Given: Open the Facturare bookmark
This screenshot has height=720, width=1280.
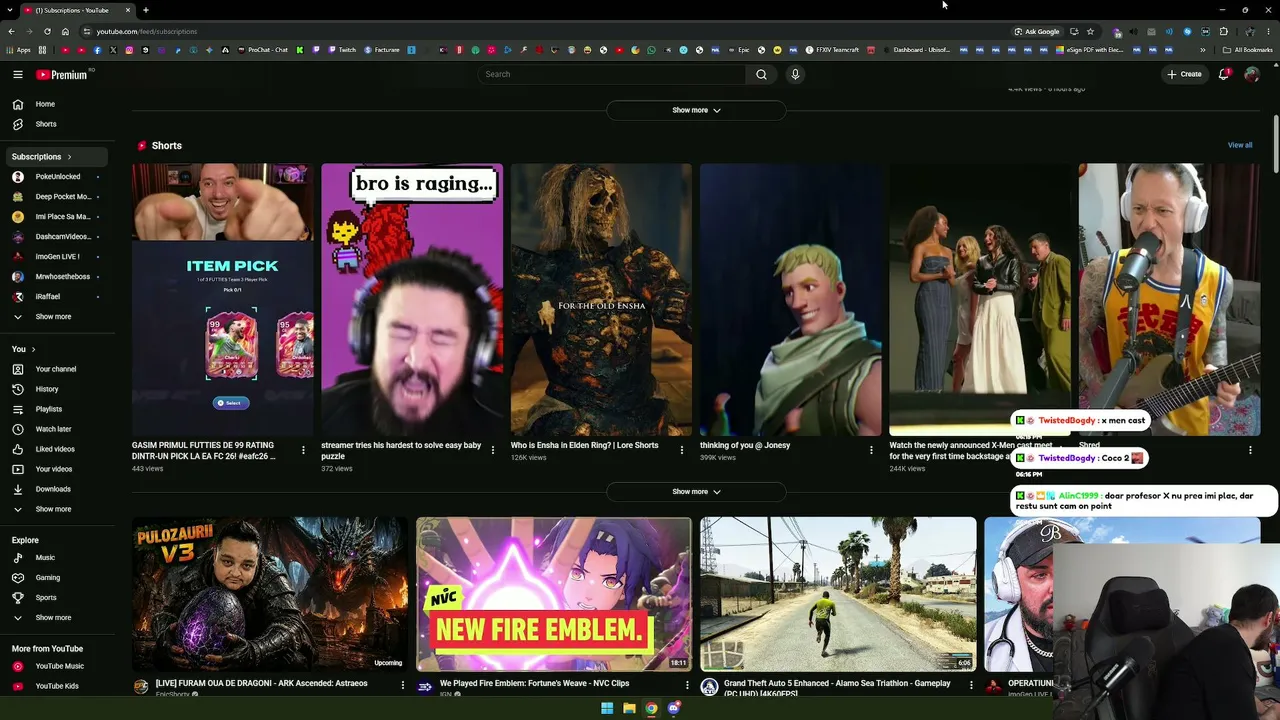Looking at the screenshot, I should pos(382,50).
